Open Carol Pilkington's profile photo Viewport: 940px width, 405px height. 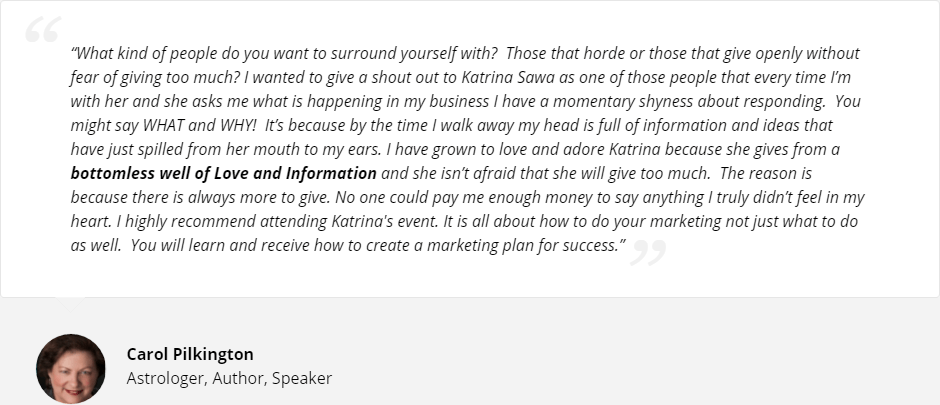[x=71, y=368]
